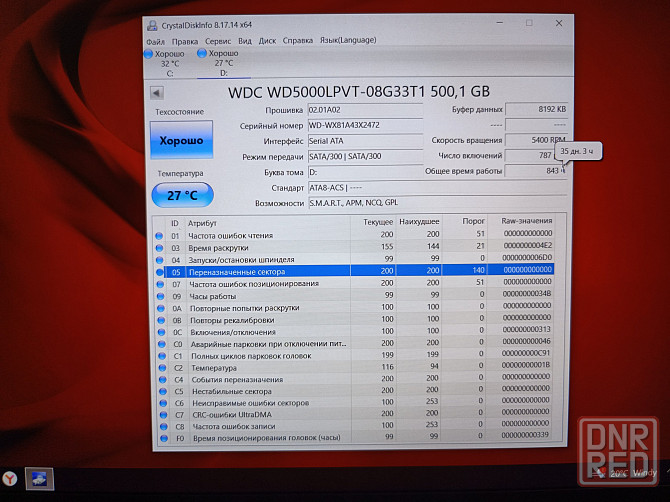The height and width of the screenshot is (502, 670).
Task: Select the Часы работы attribute row
Action: click(356, 295)
